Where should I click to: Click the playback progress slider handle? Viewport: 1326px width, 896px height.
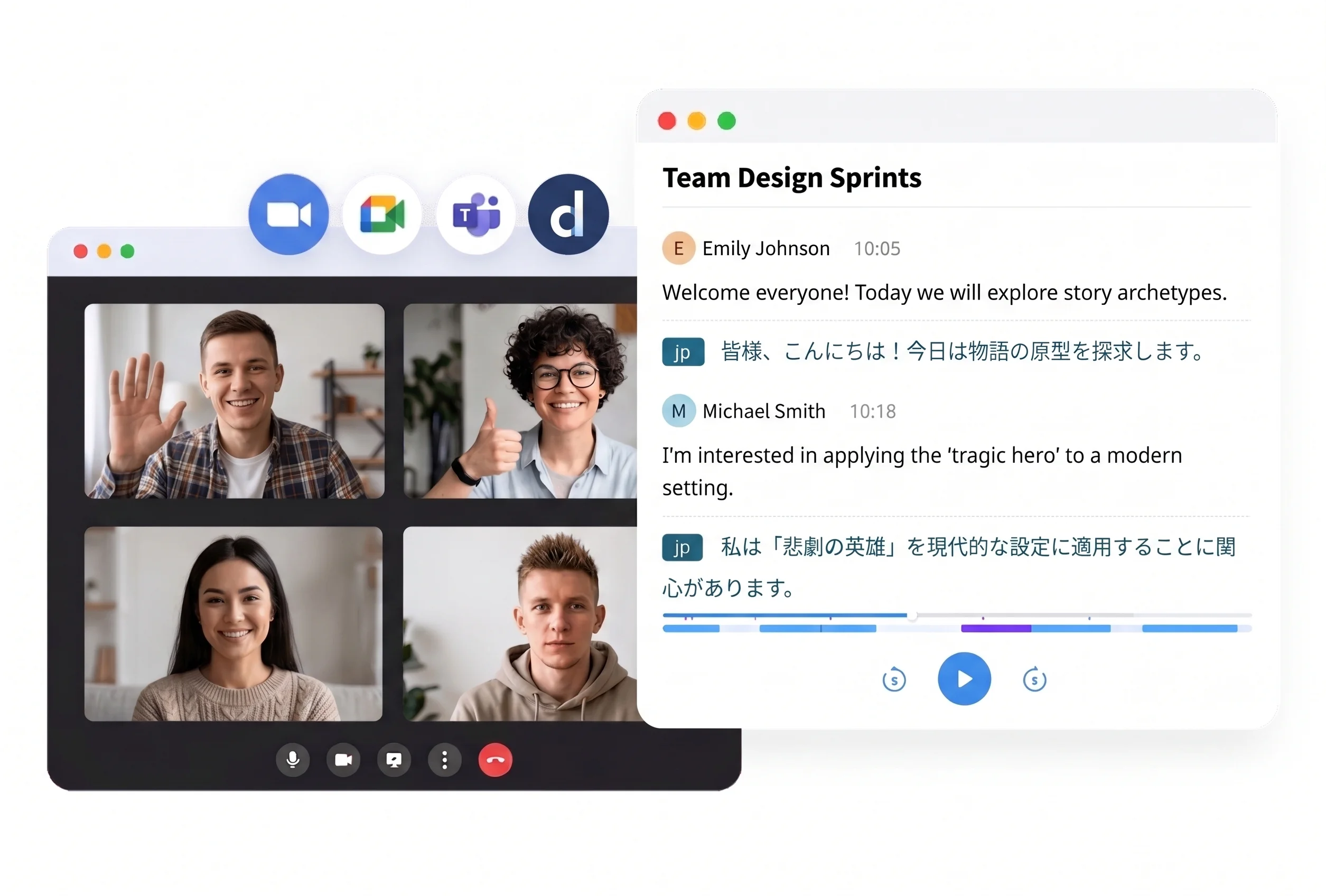pyautogui.click(x=912, y=616)
